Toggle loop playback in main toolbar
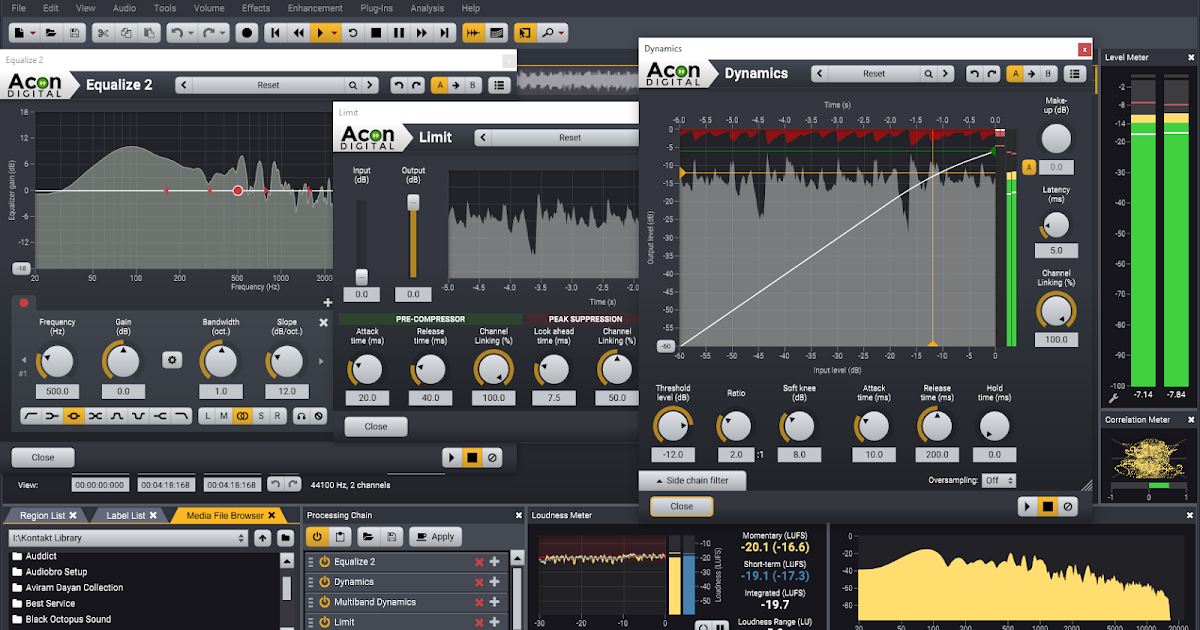This screenshot has height=630, width=1200. pos(352,33)
